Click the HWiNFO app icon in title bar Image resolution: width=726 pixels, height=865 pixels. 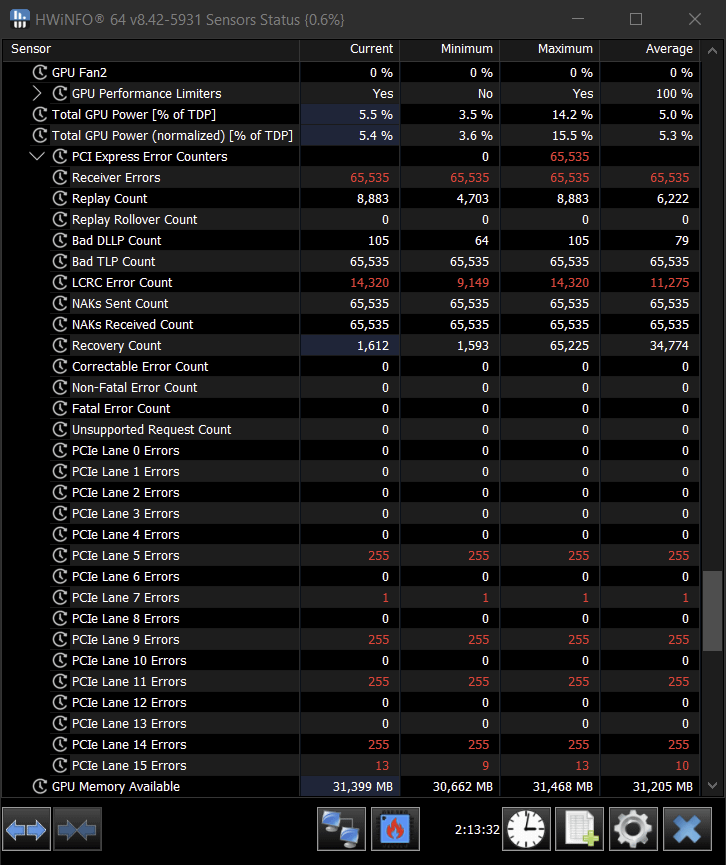[x=20, y=19]
